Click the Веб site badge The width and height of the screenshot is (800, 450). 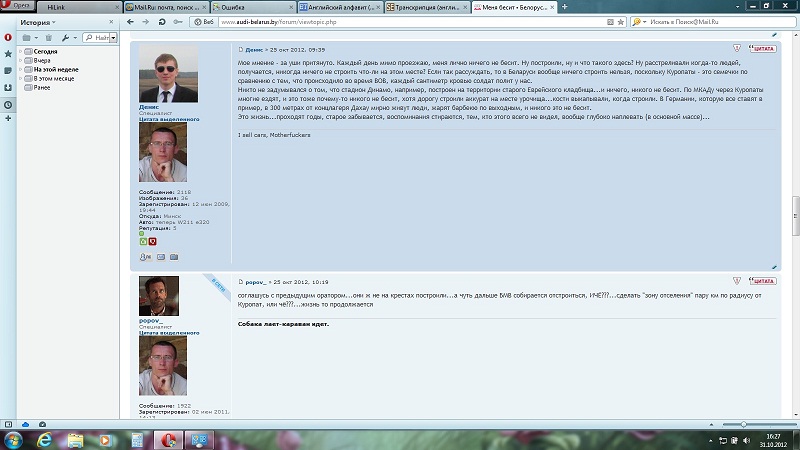tap(204, 22)
